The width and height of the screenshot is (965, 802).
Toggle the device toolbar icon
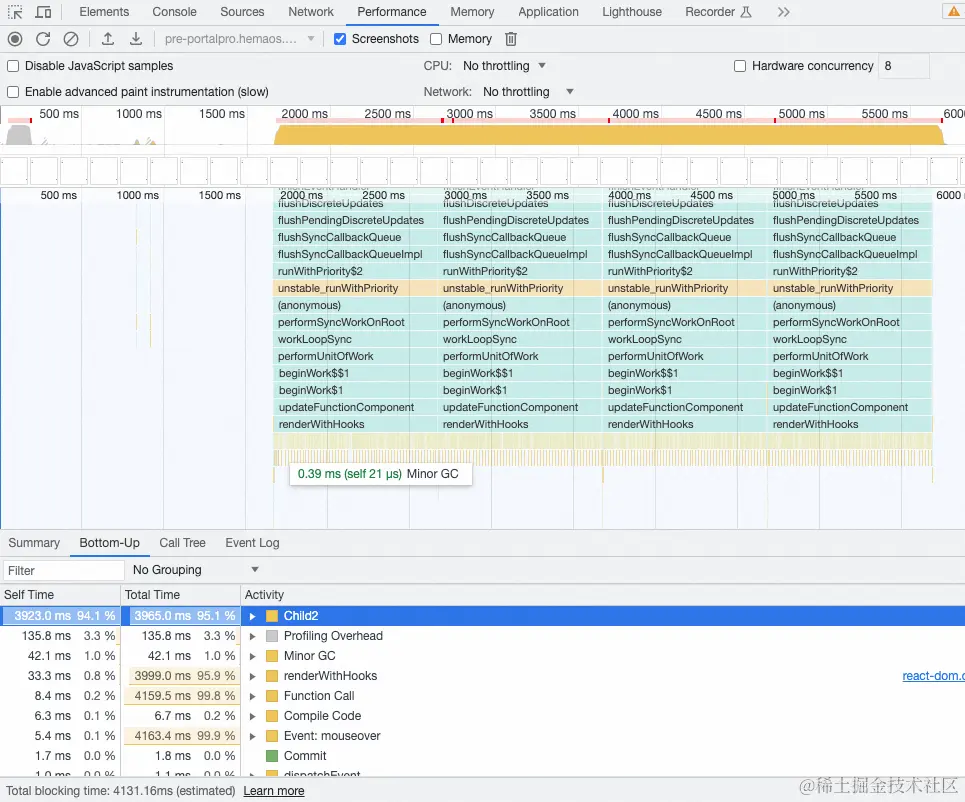click(43, 12)
